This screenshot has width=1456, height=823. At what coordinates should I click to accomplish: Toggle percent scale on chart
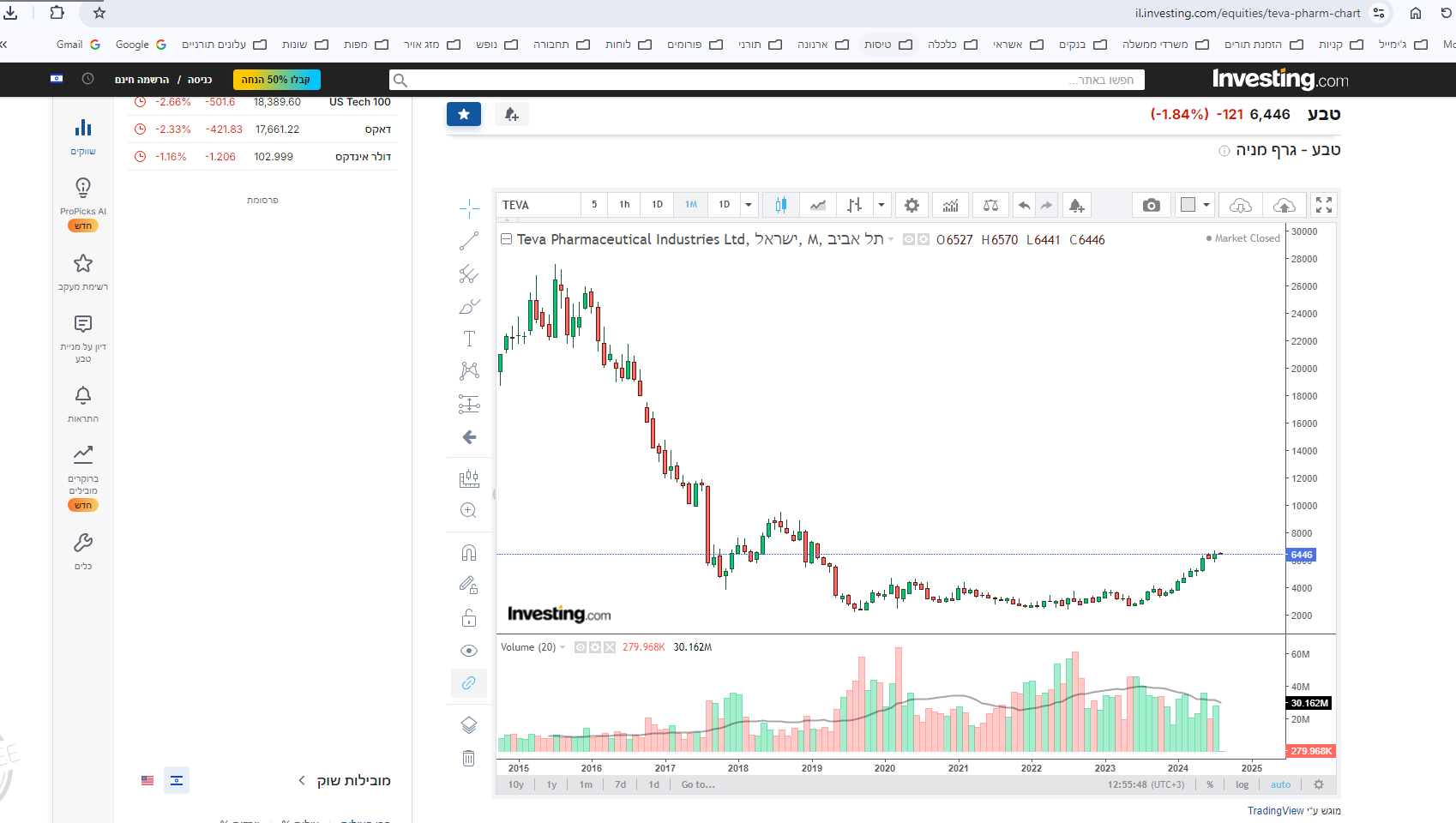coord(1210,784)
